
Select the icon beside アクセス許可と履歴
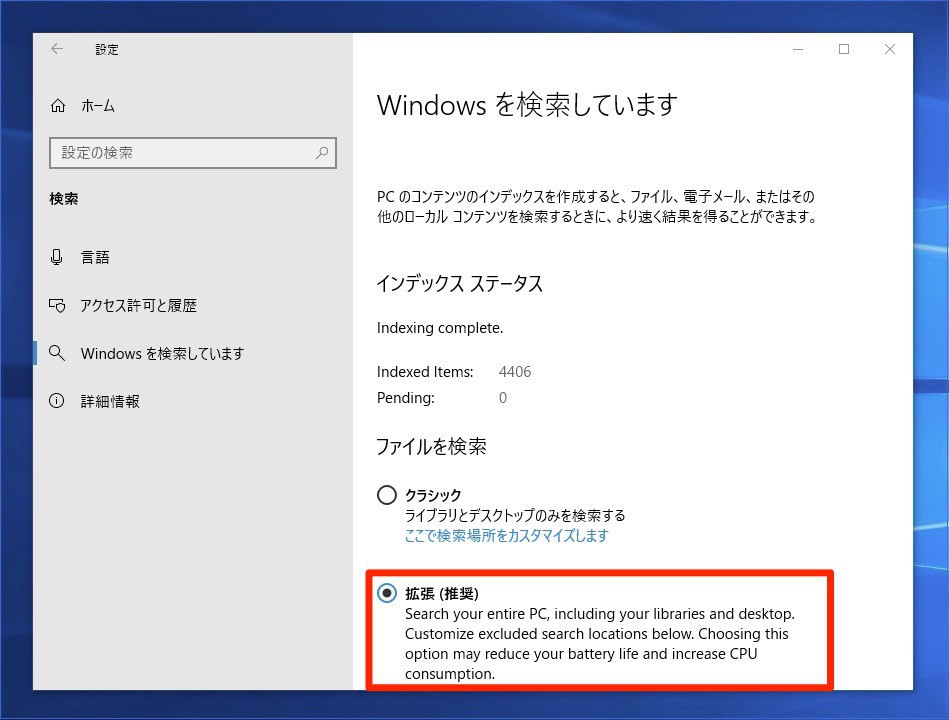point(57,306)
